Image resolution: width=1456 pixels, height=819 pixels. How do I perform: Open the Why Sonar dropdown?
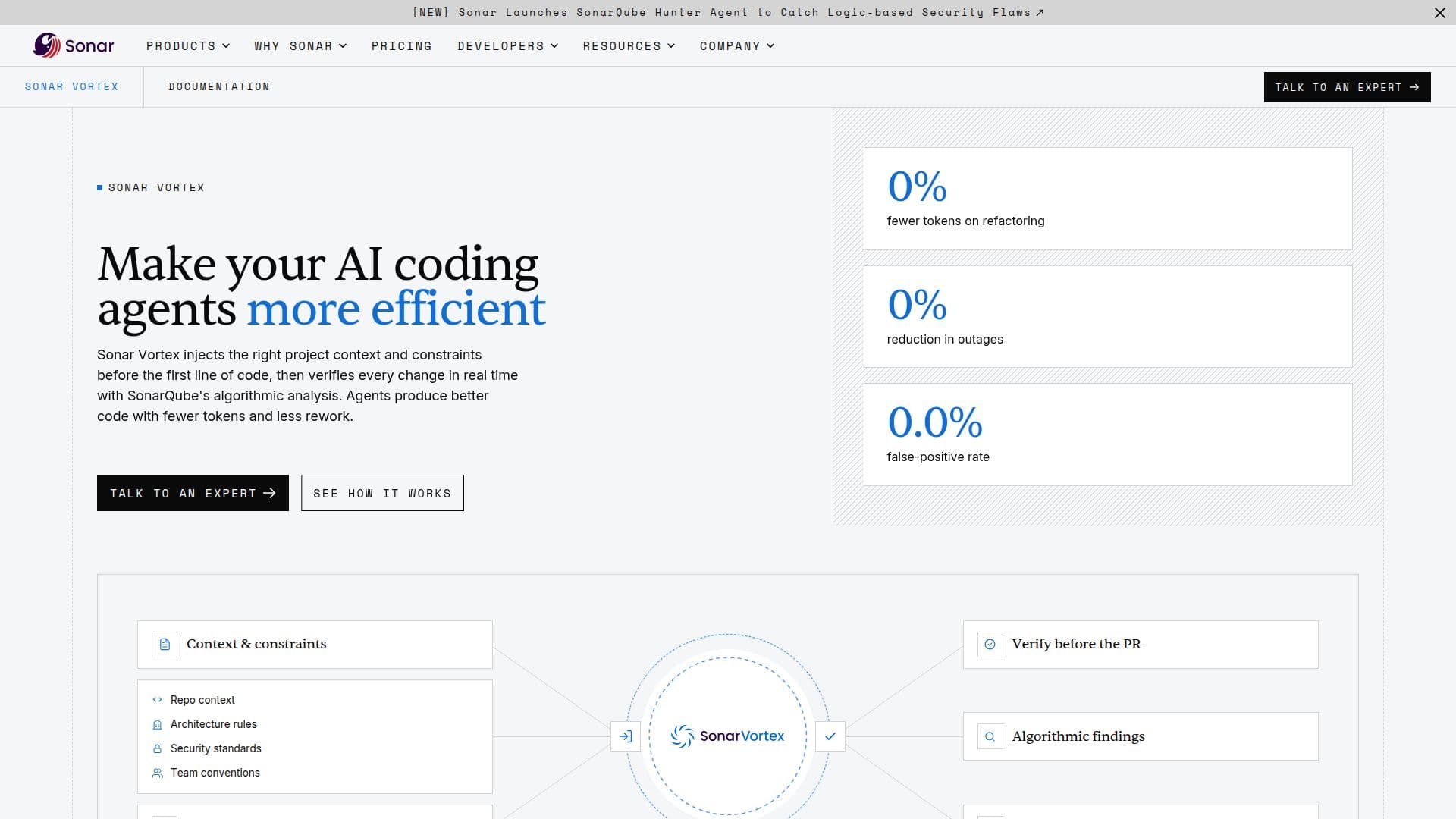click(300, 46)
